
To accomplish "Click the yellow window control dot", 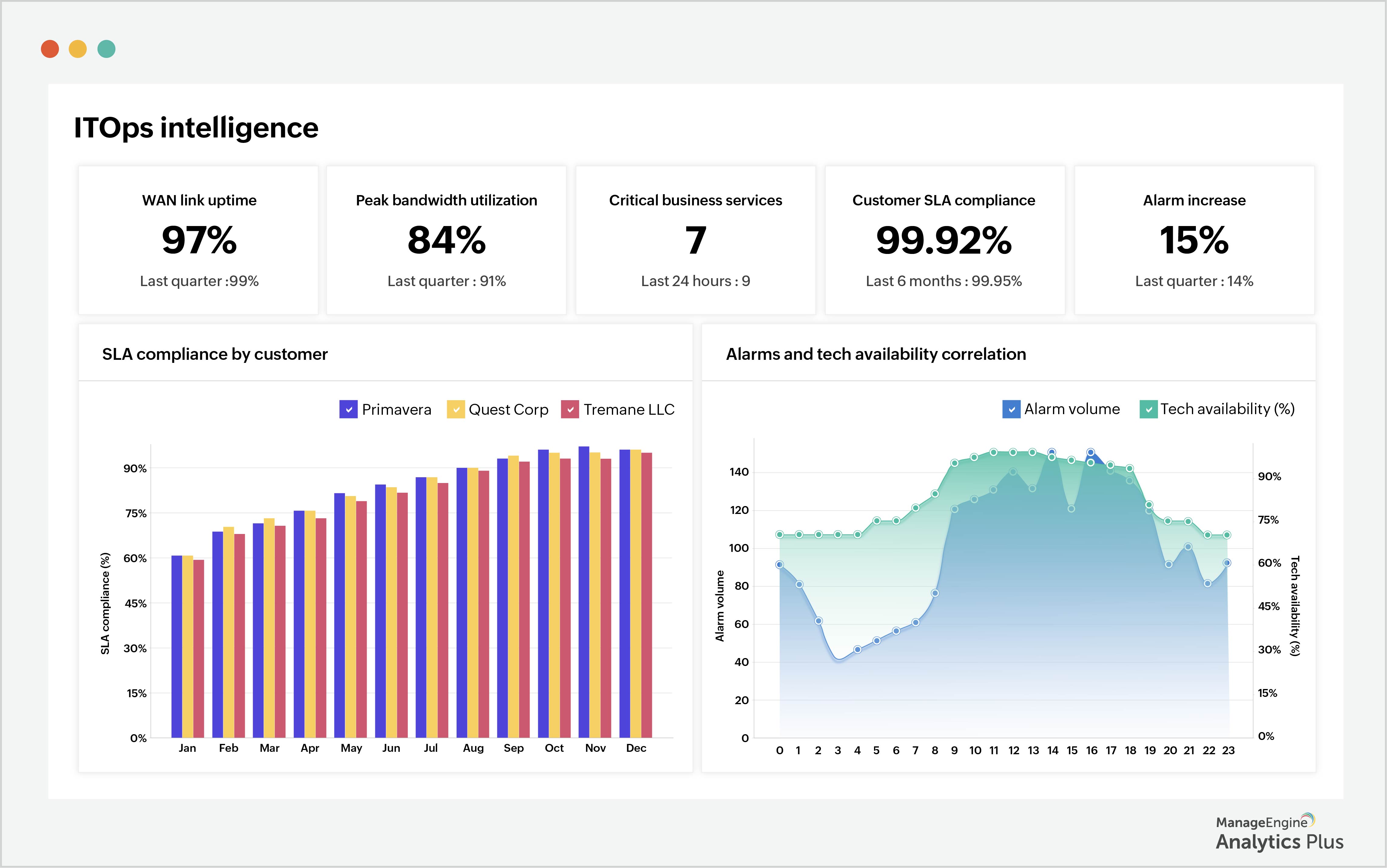I will click(x=78, y=49).
